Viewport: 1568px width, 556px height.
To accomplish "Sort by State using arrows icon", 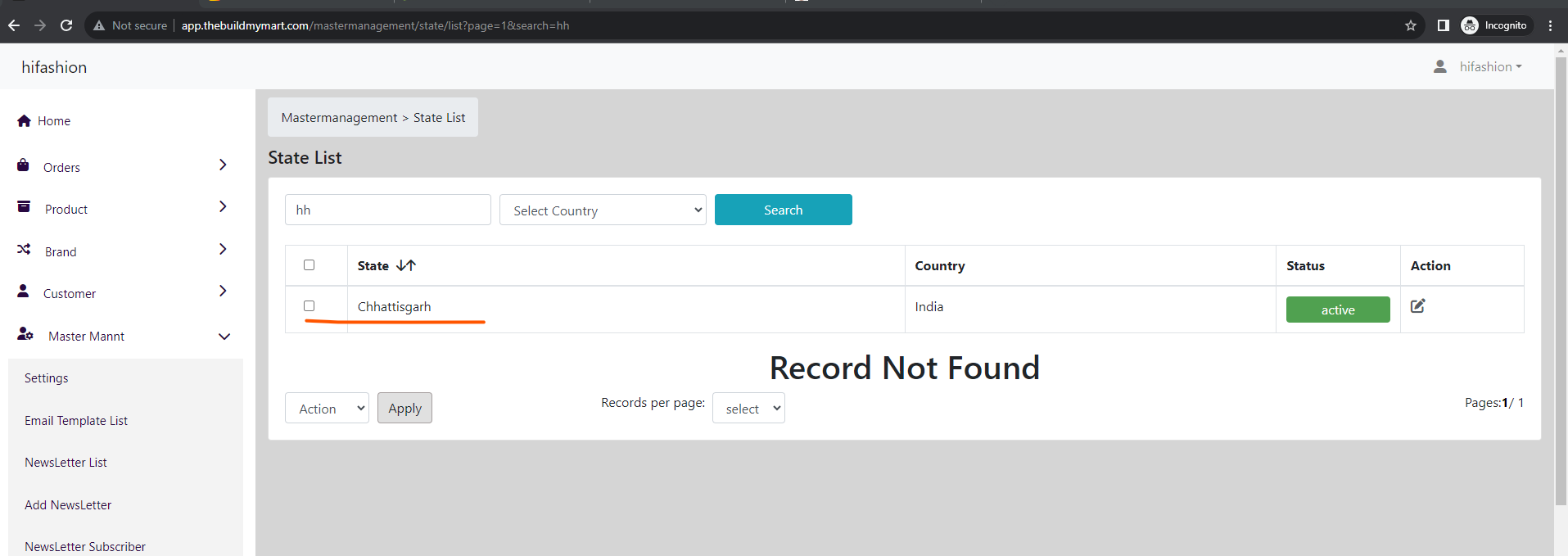I will (x=406, y=265).
